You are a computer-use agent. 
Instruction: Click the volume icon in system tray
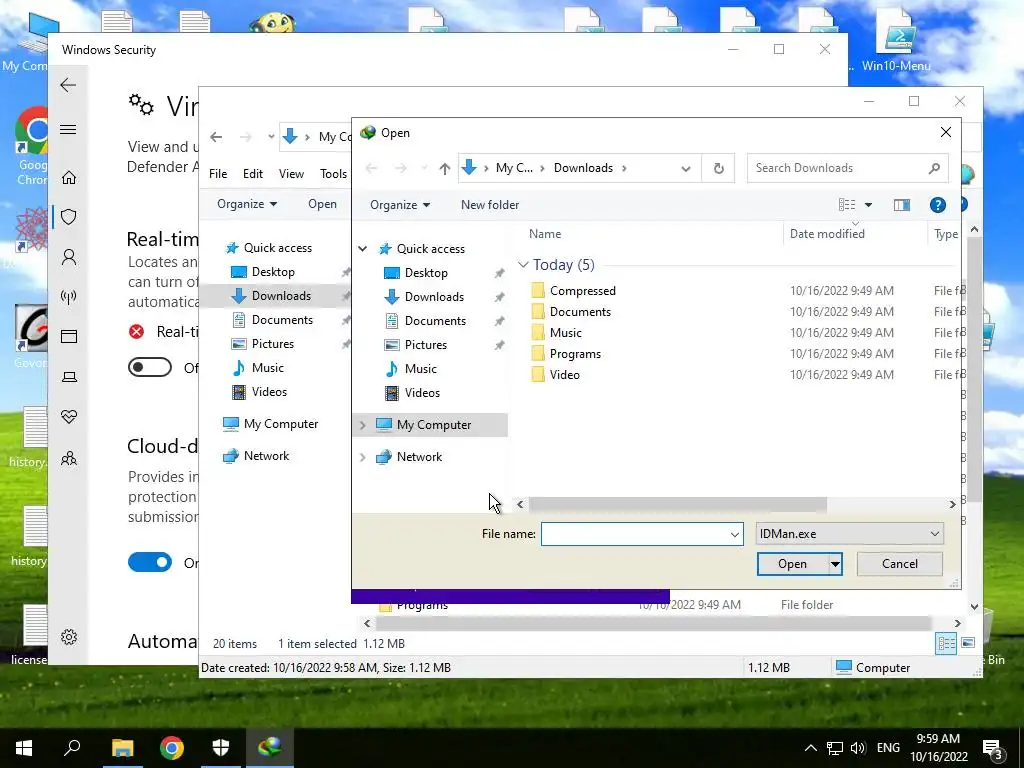click(x=858, y=748)
